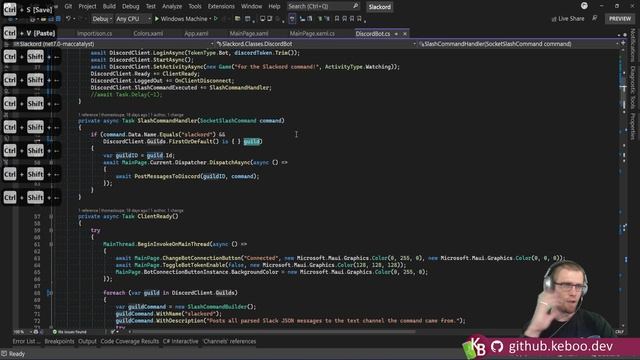The image size is (640, 360).
Task: Switch to the App.xaml tab
Action: click(196, 34)
